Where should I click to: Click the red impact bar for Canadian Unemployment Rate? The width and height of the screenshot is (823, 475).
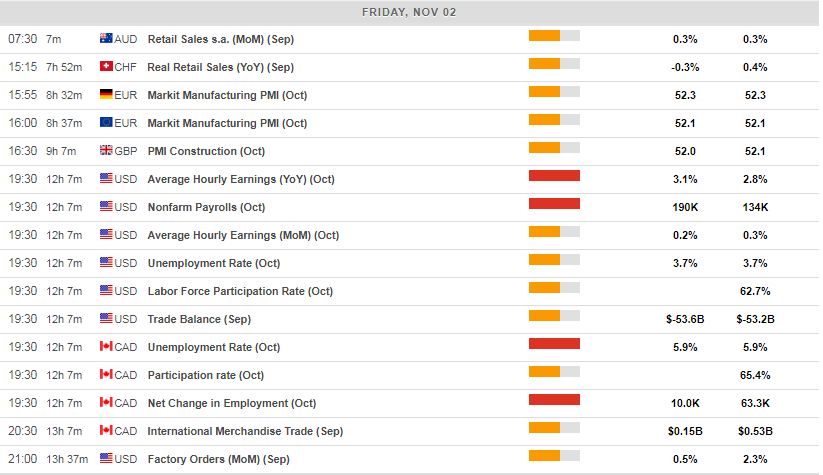point(554,345)
